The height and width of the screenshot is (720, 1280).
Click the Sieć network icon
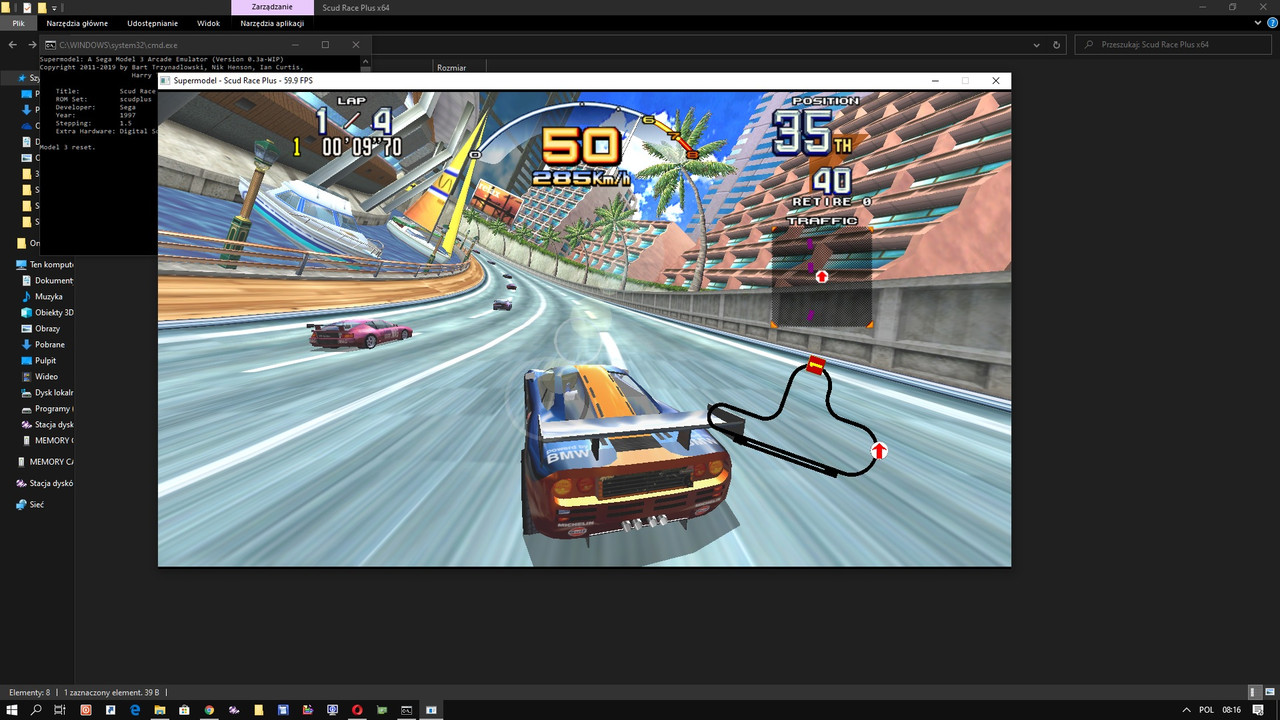click(21, 505)
